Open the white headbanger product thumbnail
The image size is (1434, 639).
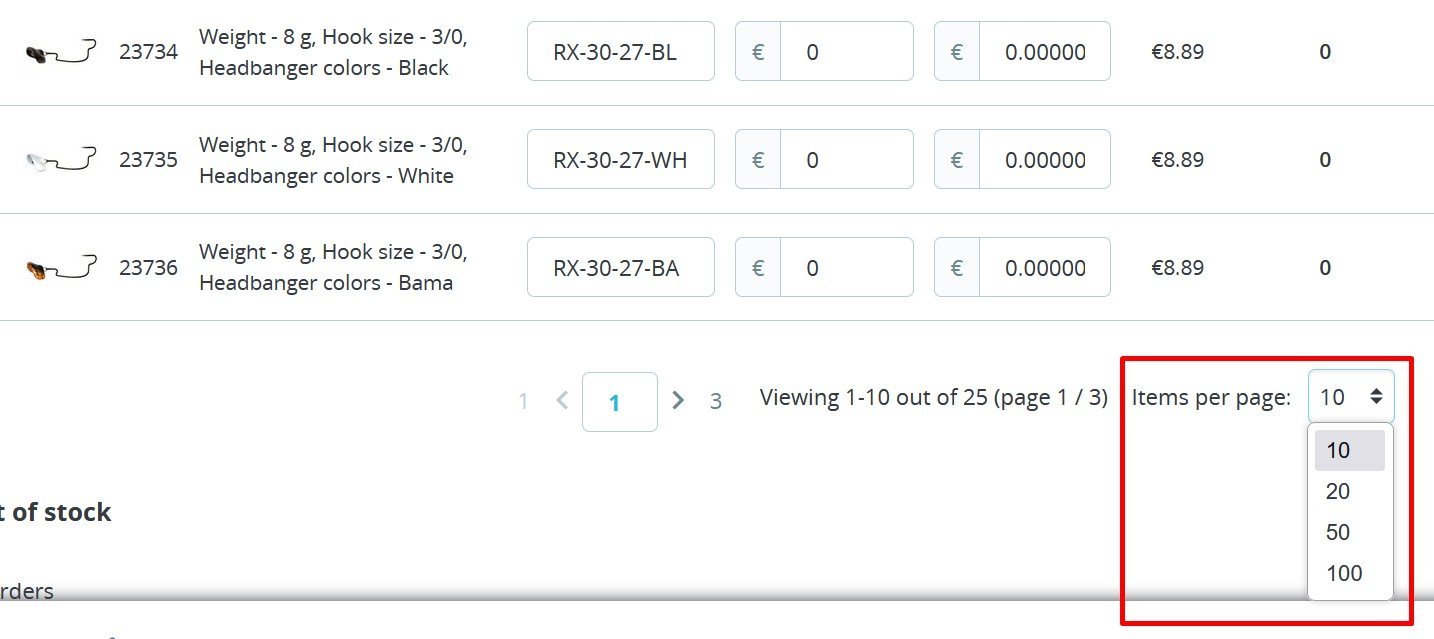[x=61, y=160]
